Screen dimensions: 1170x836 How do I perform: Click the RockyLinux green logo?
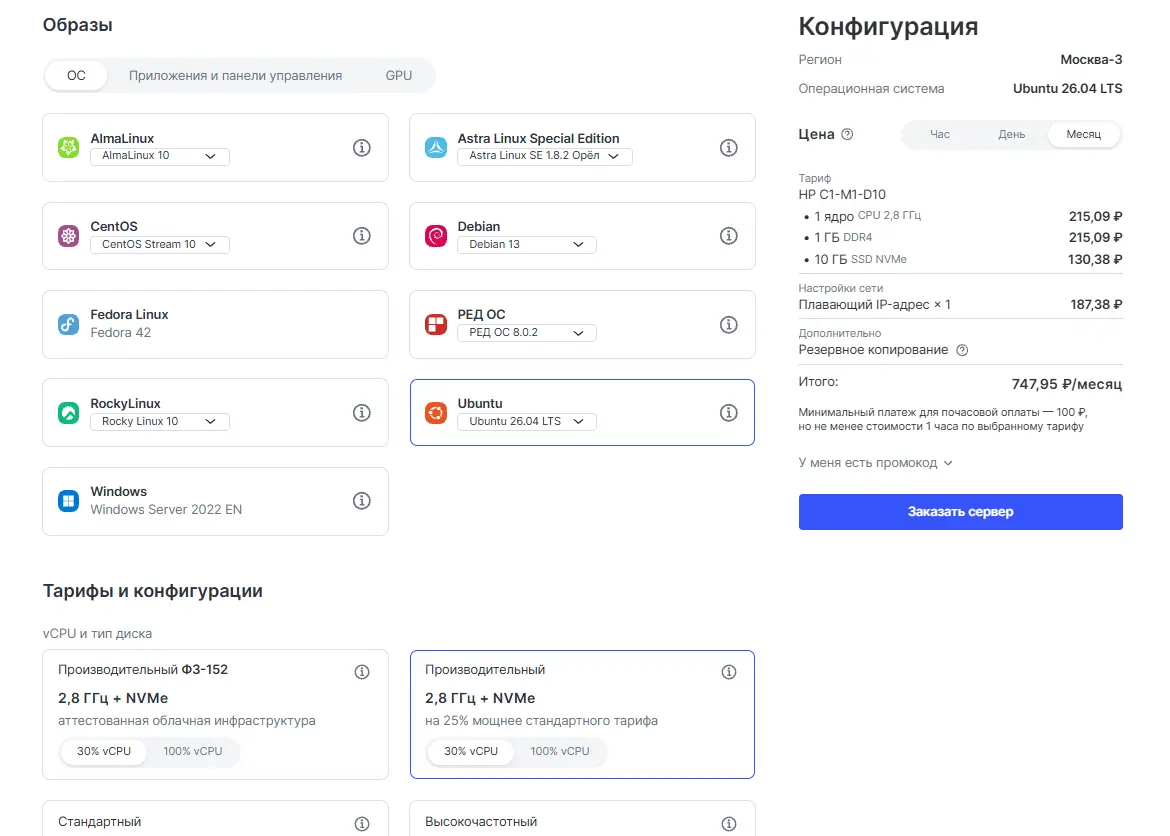(x=69, y=413)
